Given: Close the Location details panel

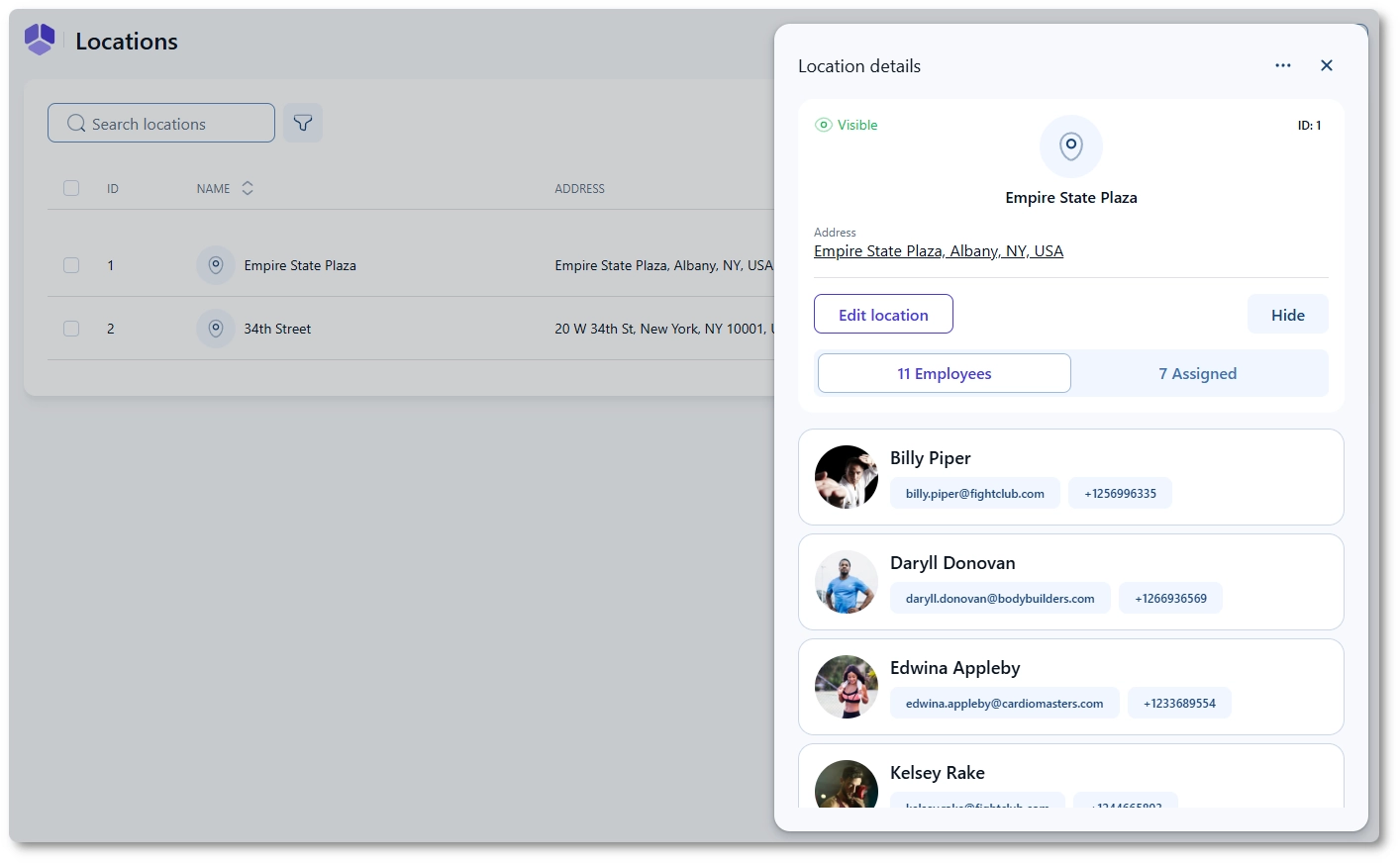Looking at the screenshot, I should 1327,65.
